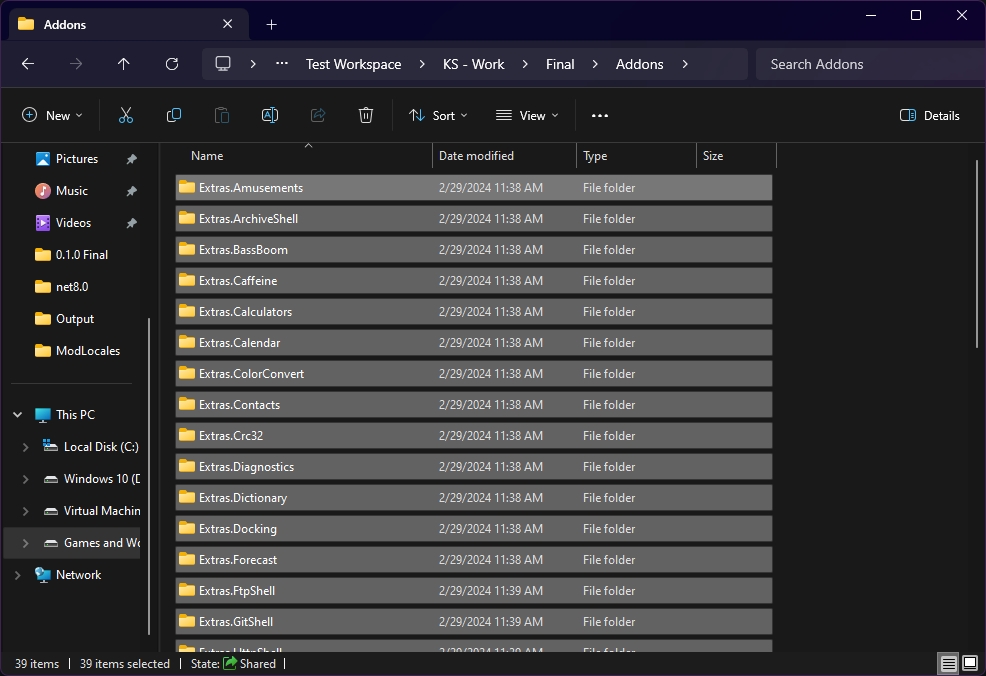Go up one folder level with Up arrow
Image resolution: width=986 pixels, height=676 pixels.
[x=124, y=64]
